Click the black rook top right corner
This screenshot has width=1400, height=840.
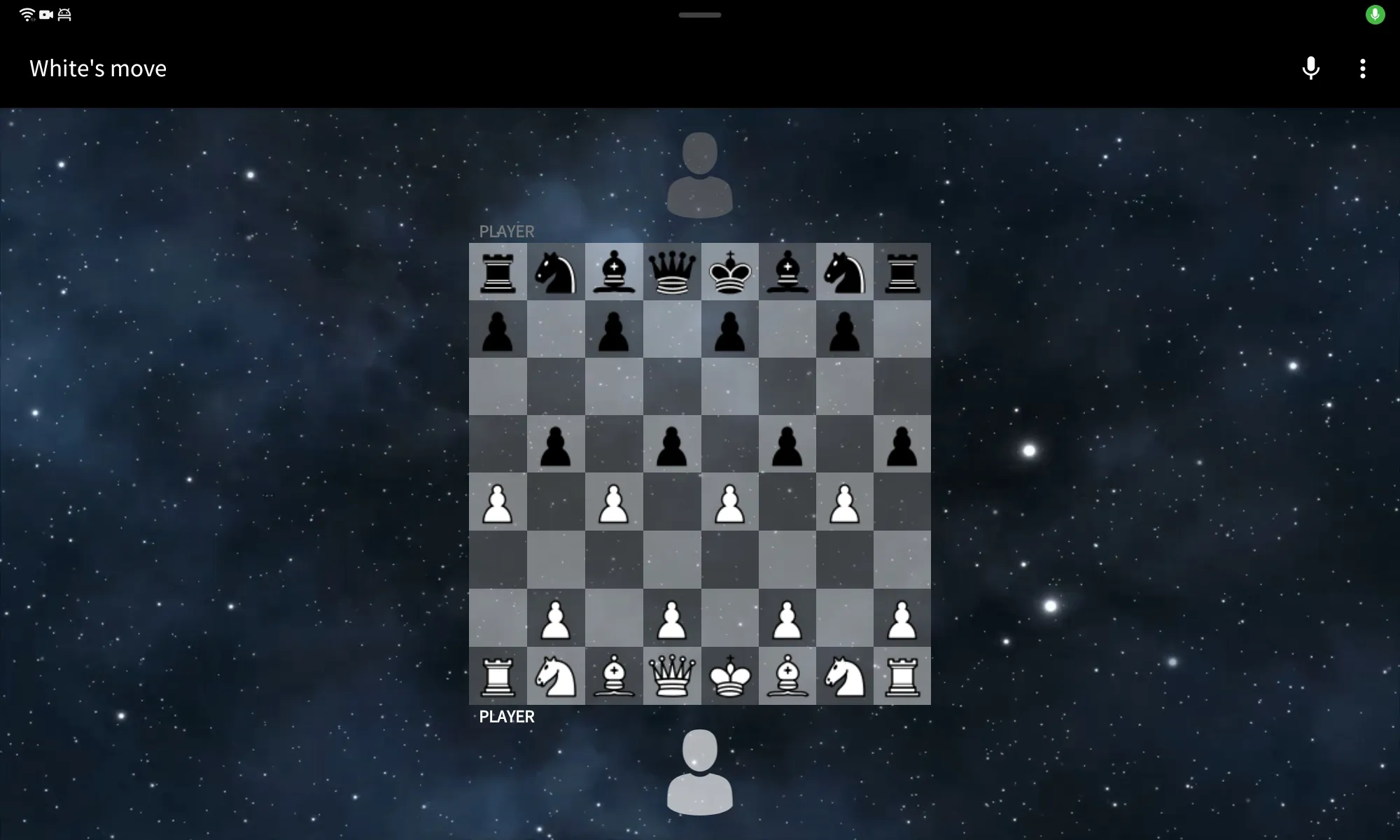(x=902, y=272)
